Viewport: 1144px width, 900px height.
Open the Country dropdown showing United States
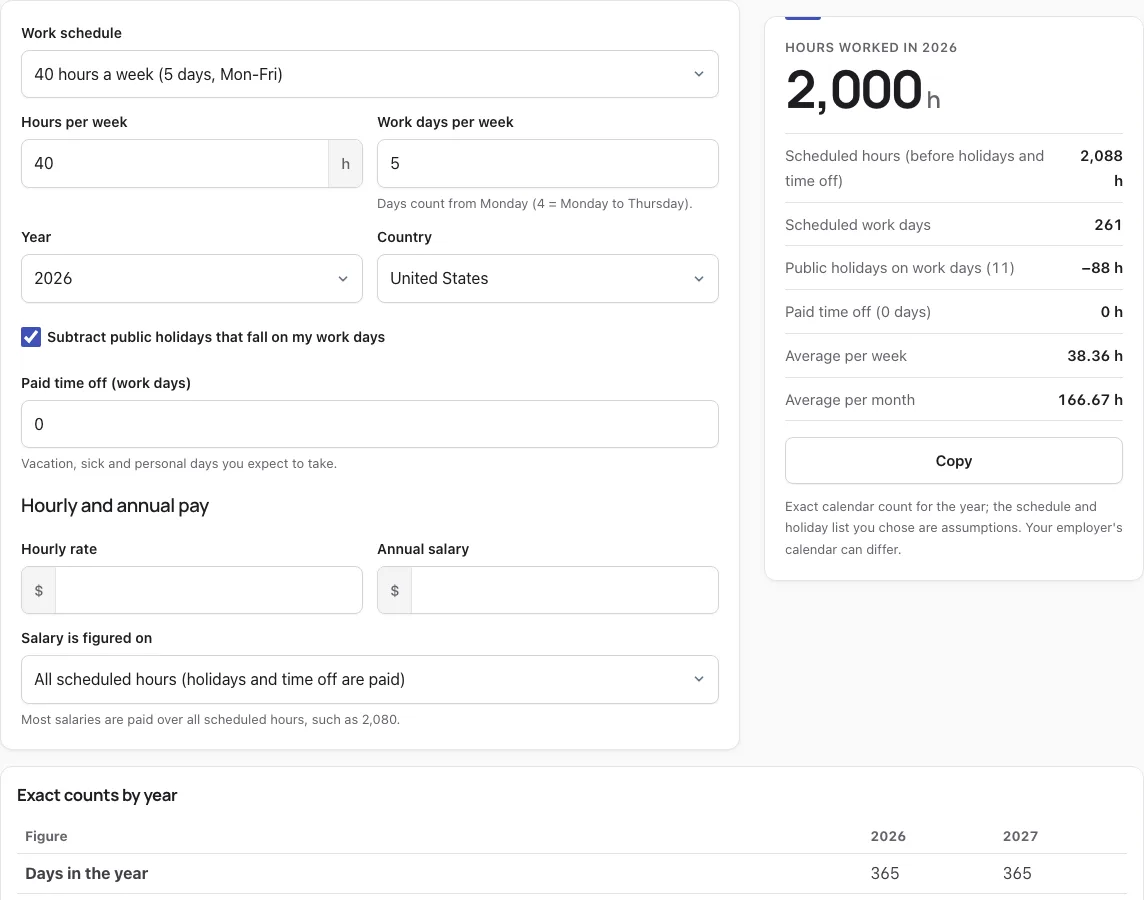(547, 279)
